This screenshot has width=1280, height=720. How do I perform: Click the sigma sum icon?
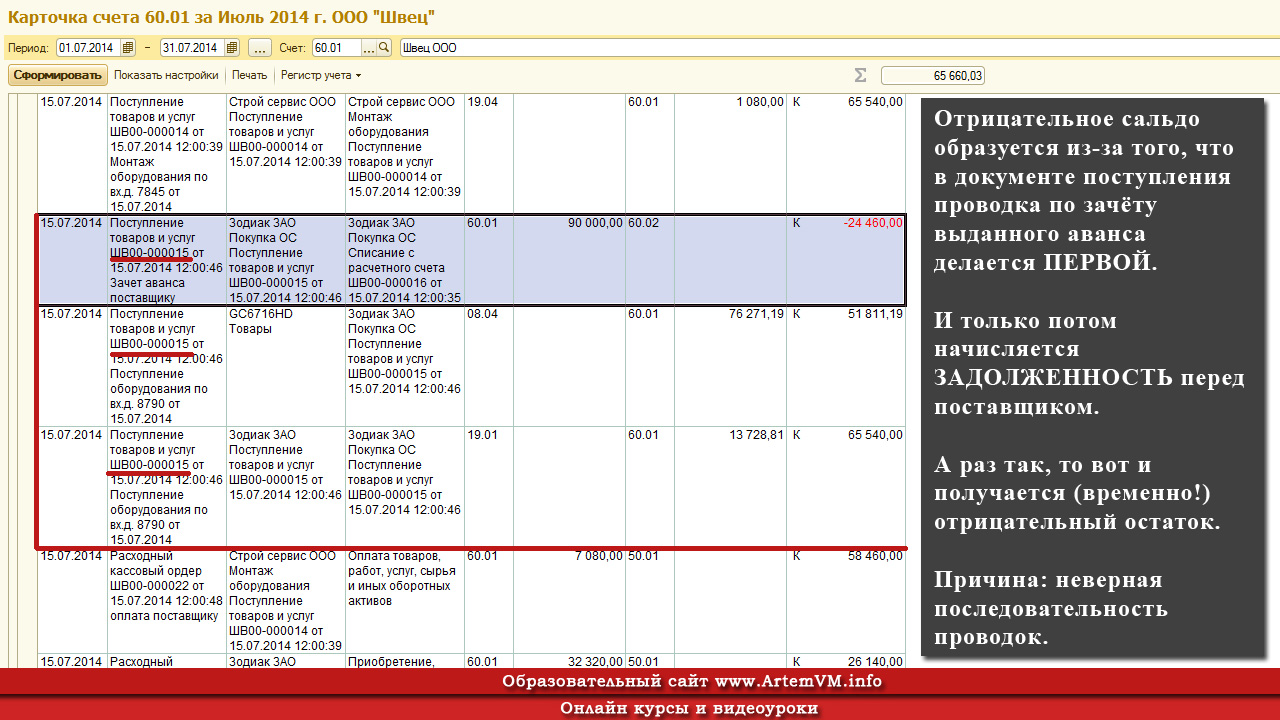[x=860, y=76]
